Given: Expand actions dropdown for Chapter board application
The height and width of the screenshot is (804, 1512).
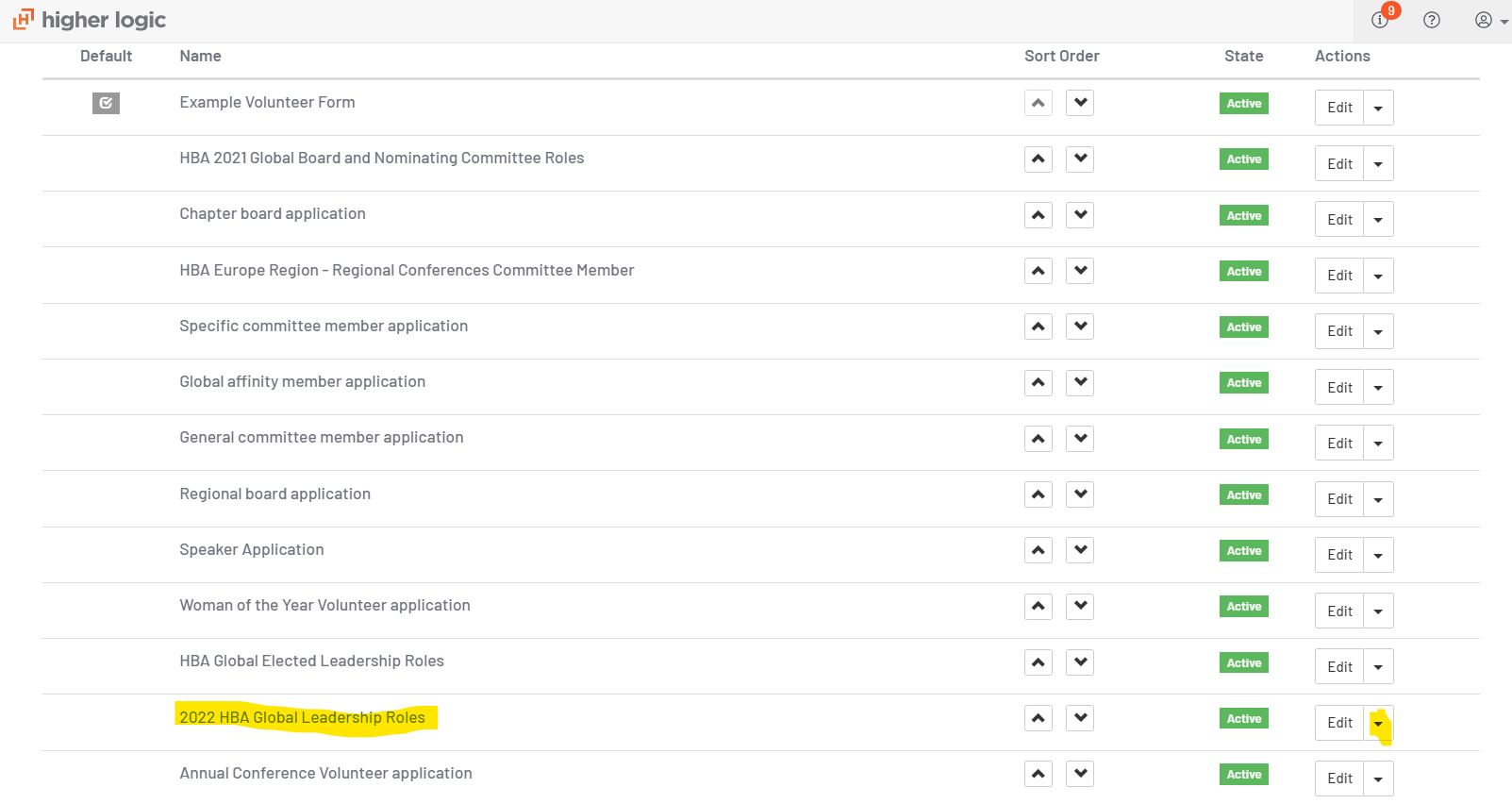Looking at the screenshot, I should point(1378,219).
